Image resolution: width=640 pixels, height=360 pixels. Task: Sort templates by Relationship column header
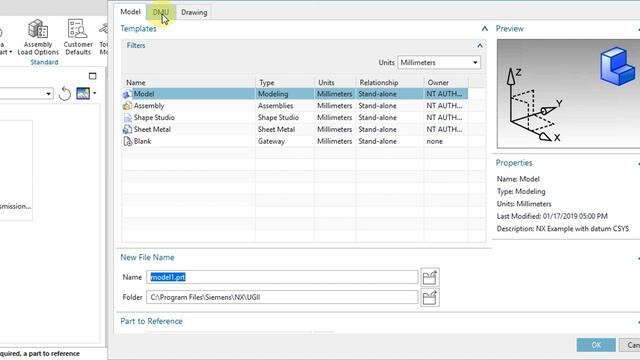point(390,82)
